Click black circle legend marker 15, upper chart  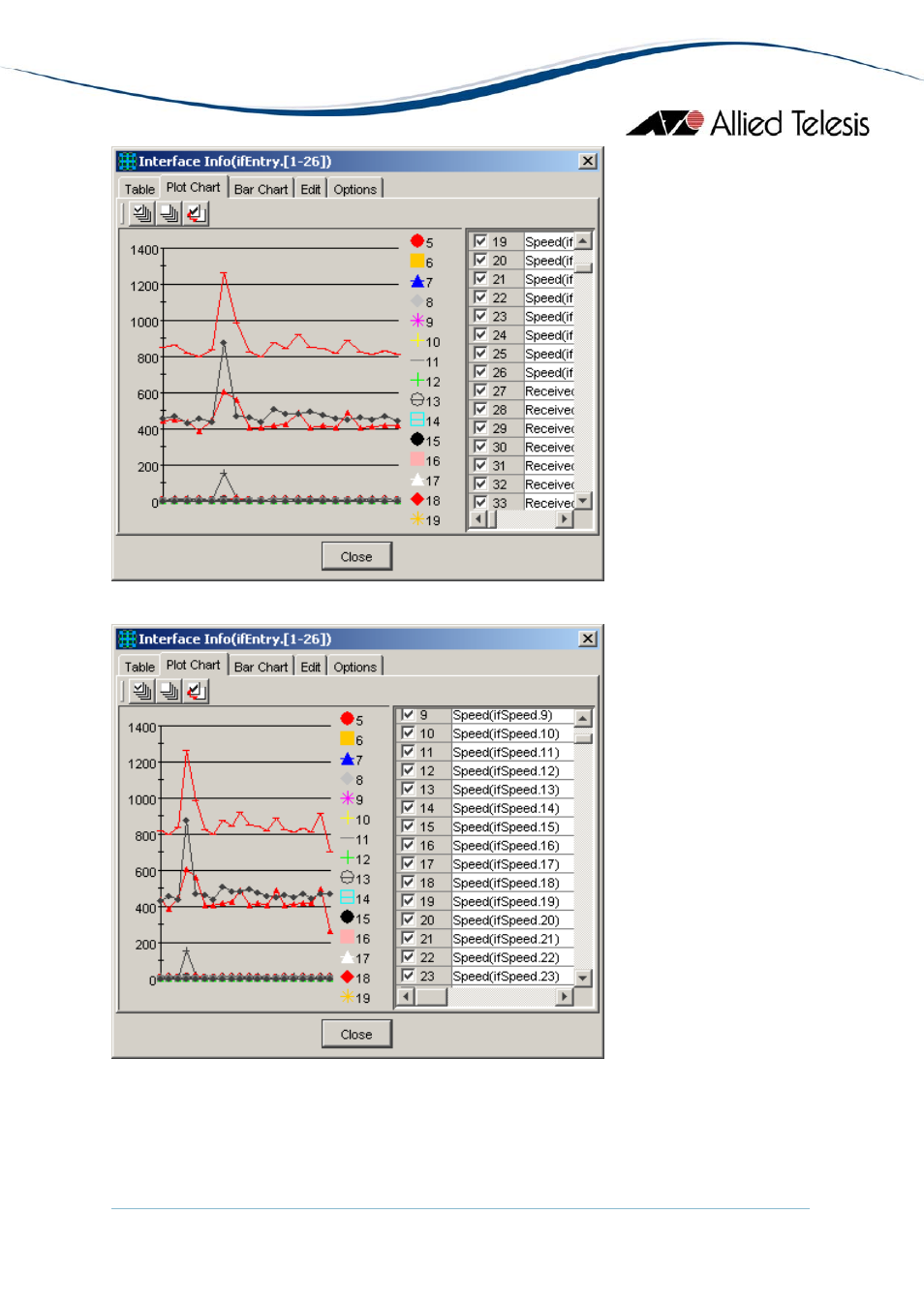coord(416,439)
